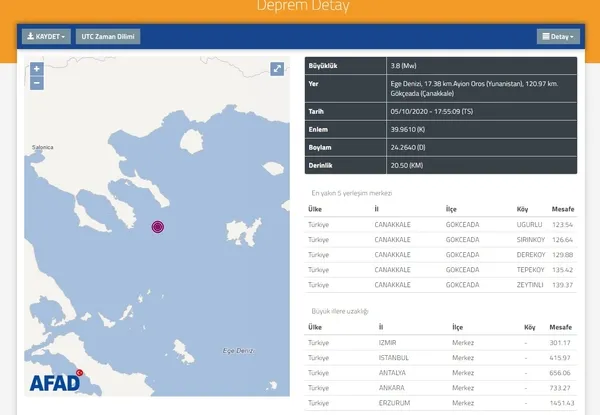
Task: Click the ANTALYA distance row
Action: pyautogui.click(x=441, y=373)
